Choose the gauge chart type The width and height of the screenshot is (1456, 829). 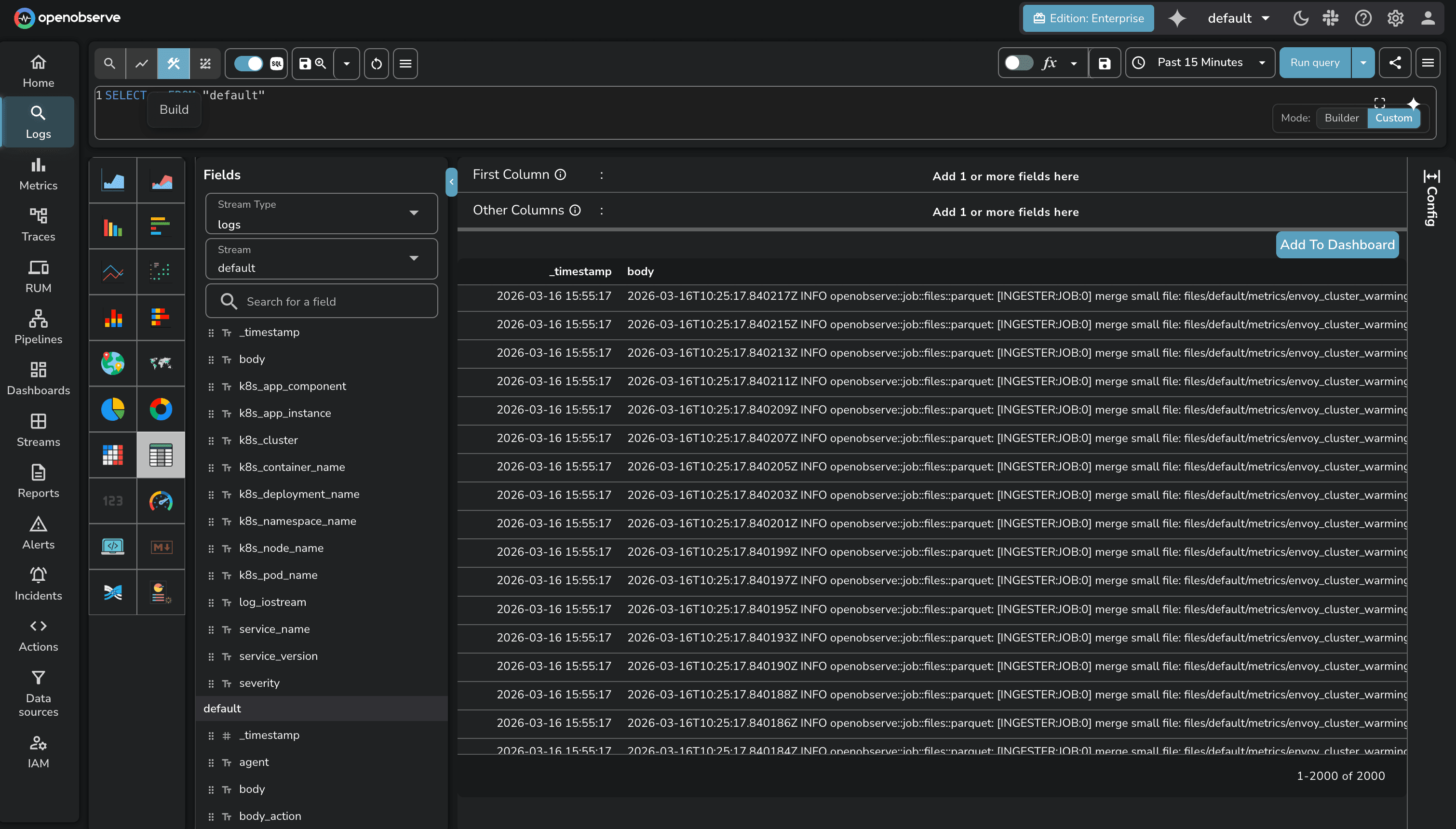[161, 501]
